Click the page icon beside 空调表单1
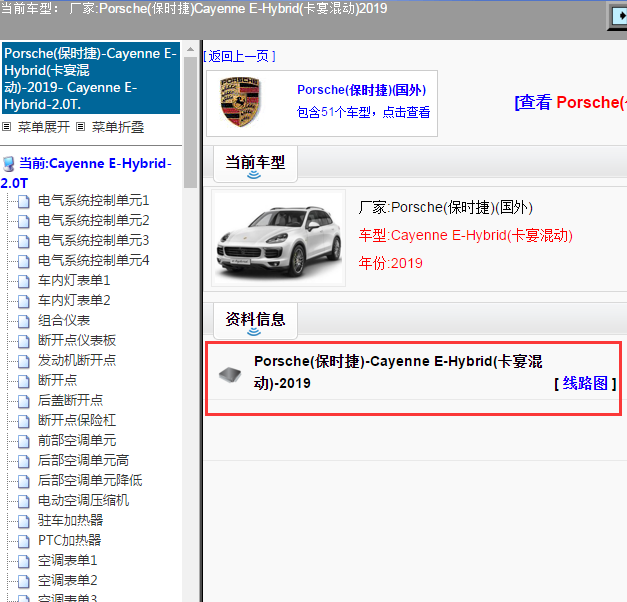 pyautogui.click(x=24, y=561)
